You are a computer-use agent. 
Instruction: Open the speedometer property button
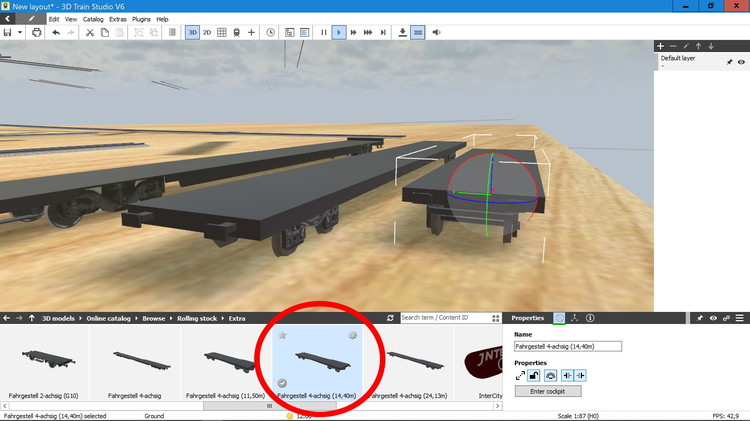coord(551,376)
